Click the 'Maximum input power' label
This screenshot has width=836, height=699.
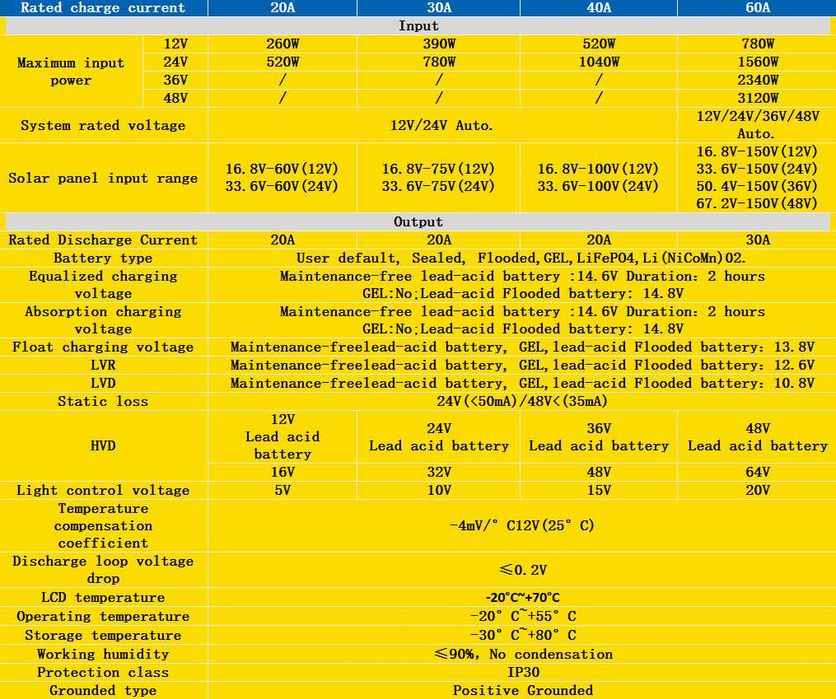point(71,71)
